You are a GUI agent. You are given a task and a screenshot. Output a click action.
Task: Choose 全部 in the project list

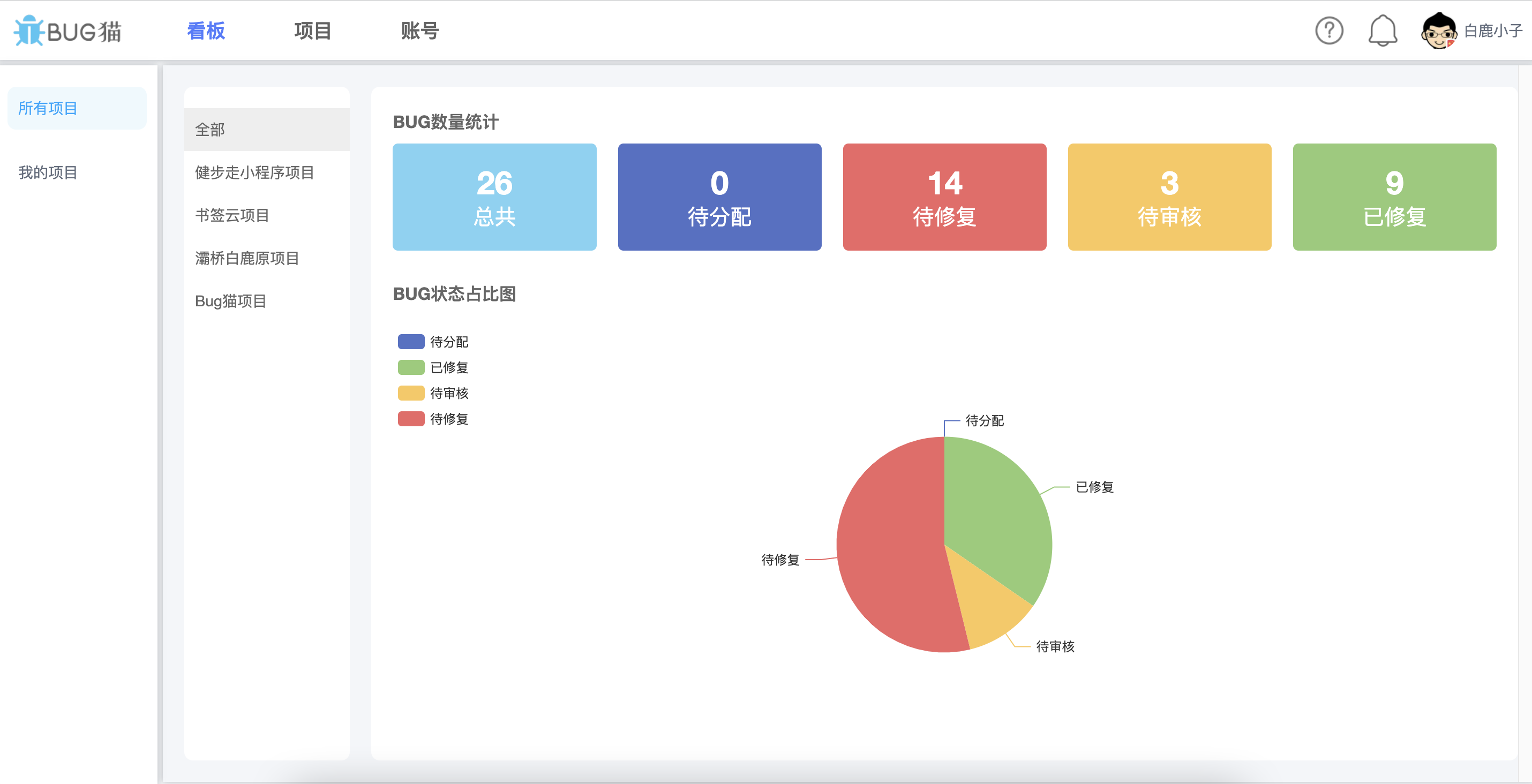[x=210, y=130]
